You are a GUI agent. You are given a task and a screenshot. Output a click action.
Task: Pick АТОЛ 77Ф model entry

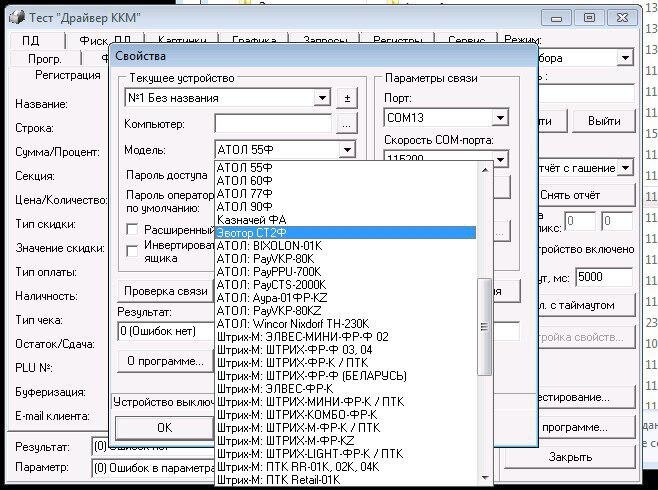pyautogui.click(x=346, y=194)
